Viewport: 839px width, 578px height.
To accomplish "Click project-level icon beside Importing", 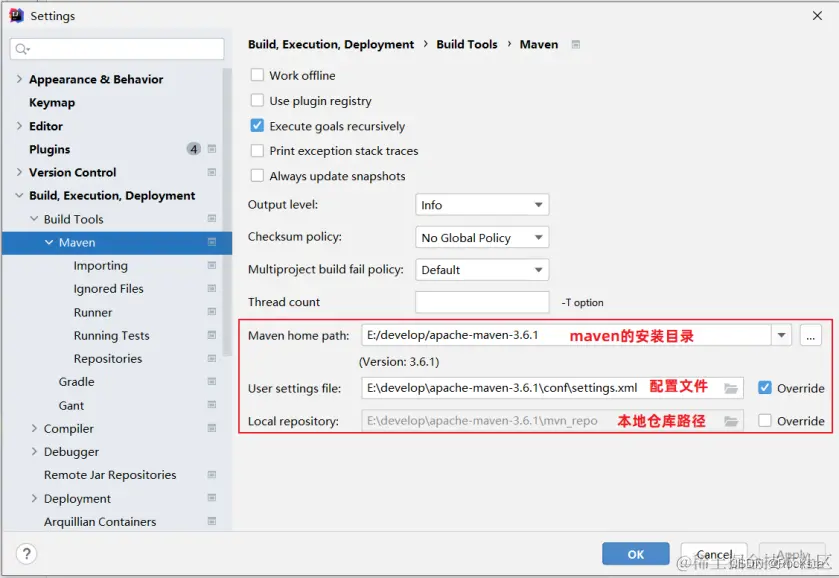I will (x=212, y=265).
